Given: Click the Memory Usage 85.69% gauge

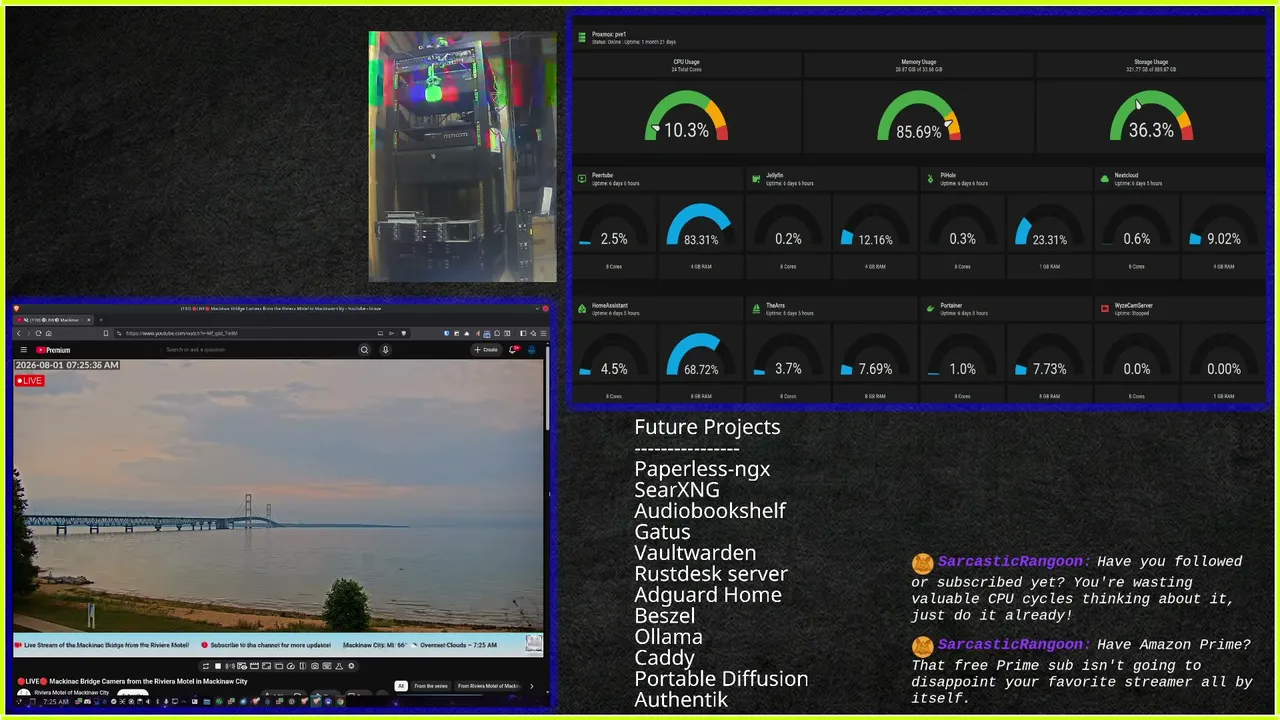Looking at the screenshot, I should (919, 116).
